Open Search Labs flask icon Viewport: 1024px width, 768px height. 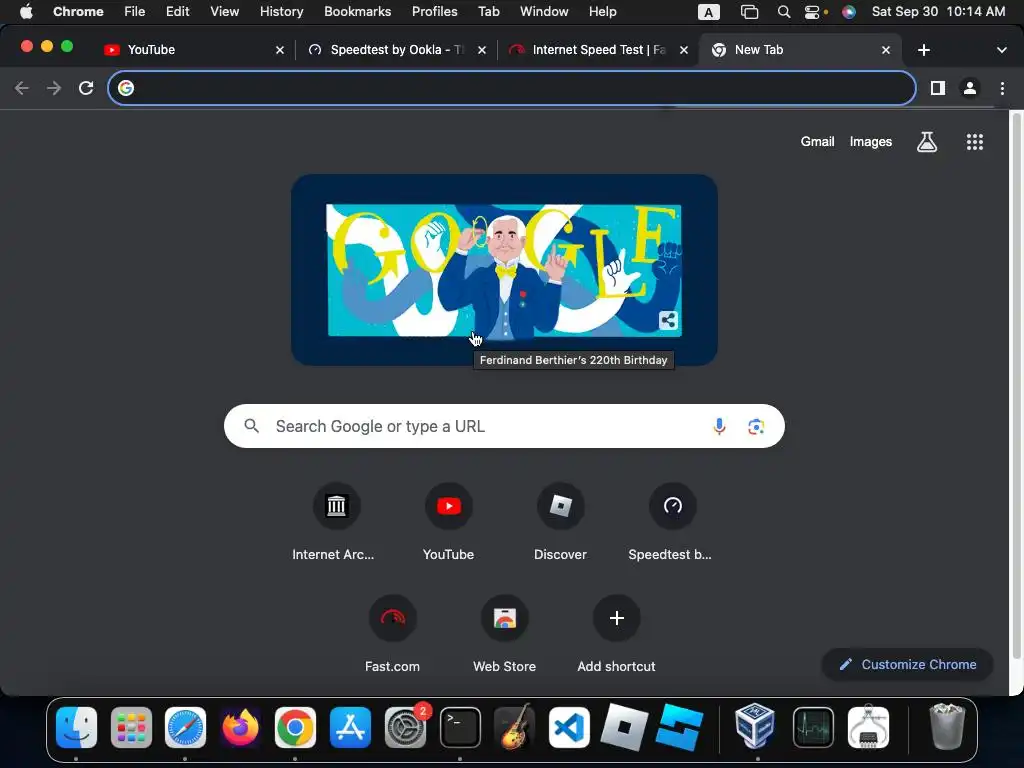tap(927, 142)
